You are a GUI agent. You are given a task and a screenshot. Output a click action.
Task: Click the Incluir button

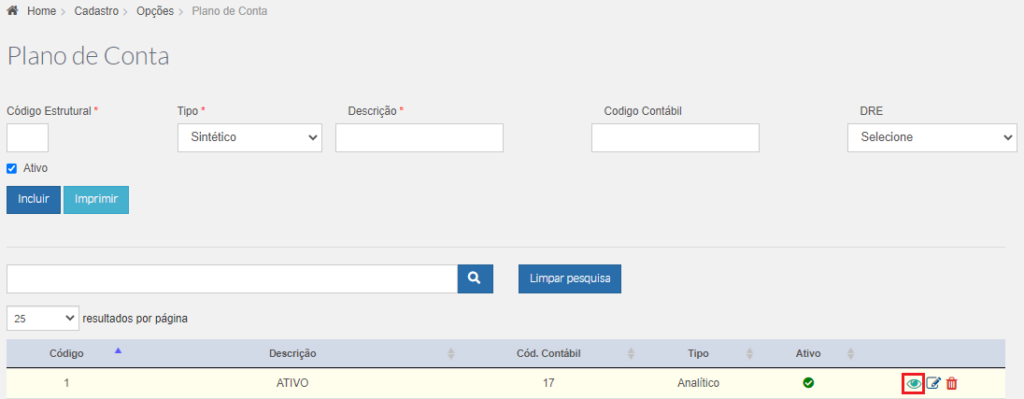pos(33,200)
